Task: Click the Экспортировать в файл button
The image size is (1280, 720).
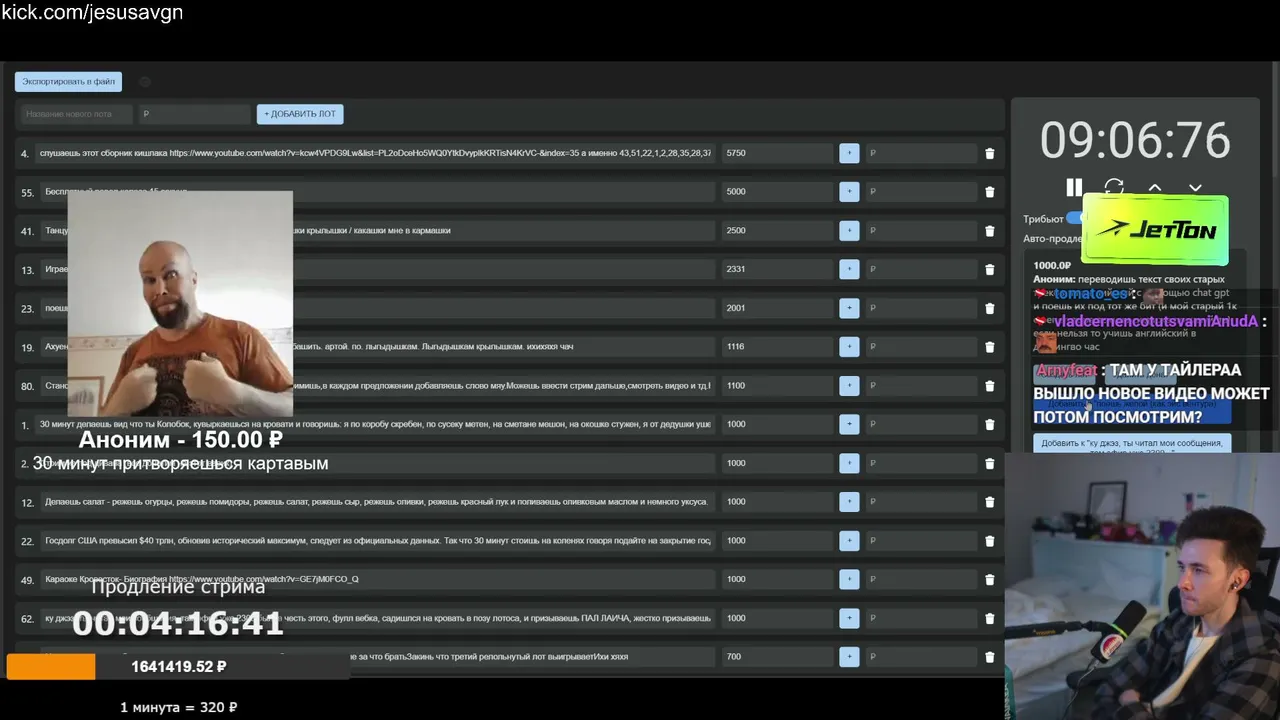Action: (68, 81)
